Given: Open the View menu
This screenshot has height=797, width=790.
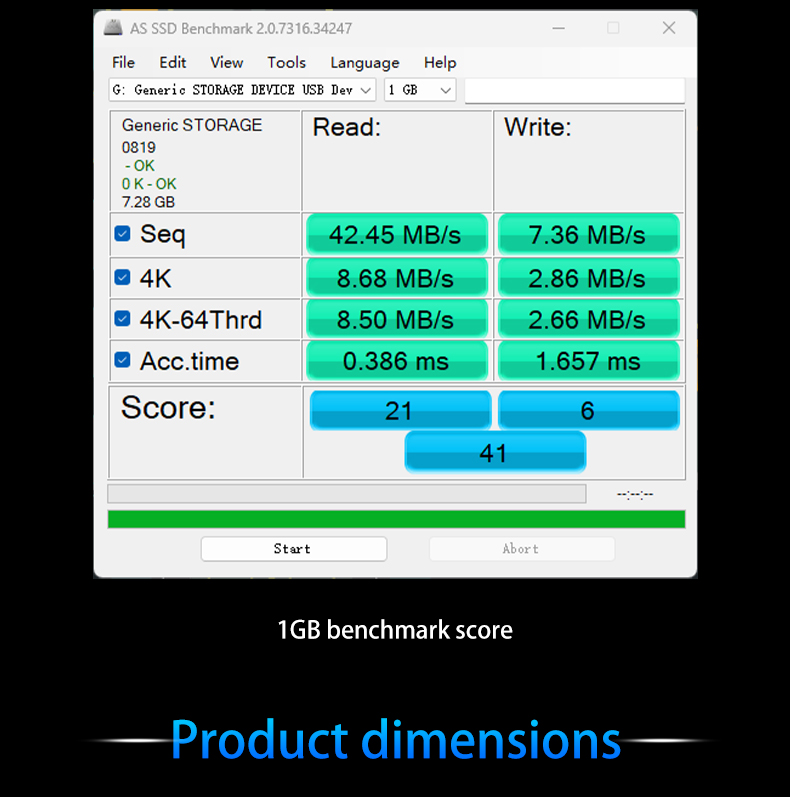Looking at the screenshot, I should (226, 62).
